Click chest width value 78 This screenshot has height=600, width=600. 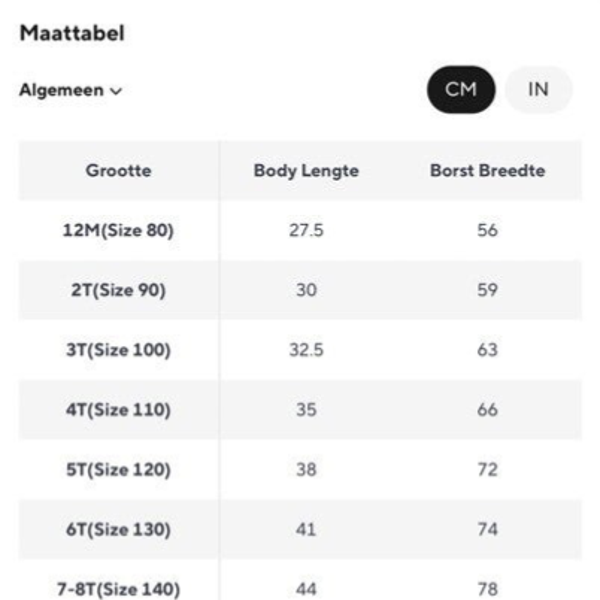pos(487,588)
